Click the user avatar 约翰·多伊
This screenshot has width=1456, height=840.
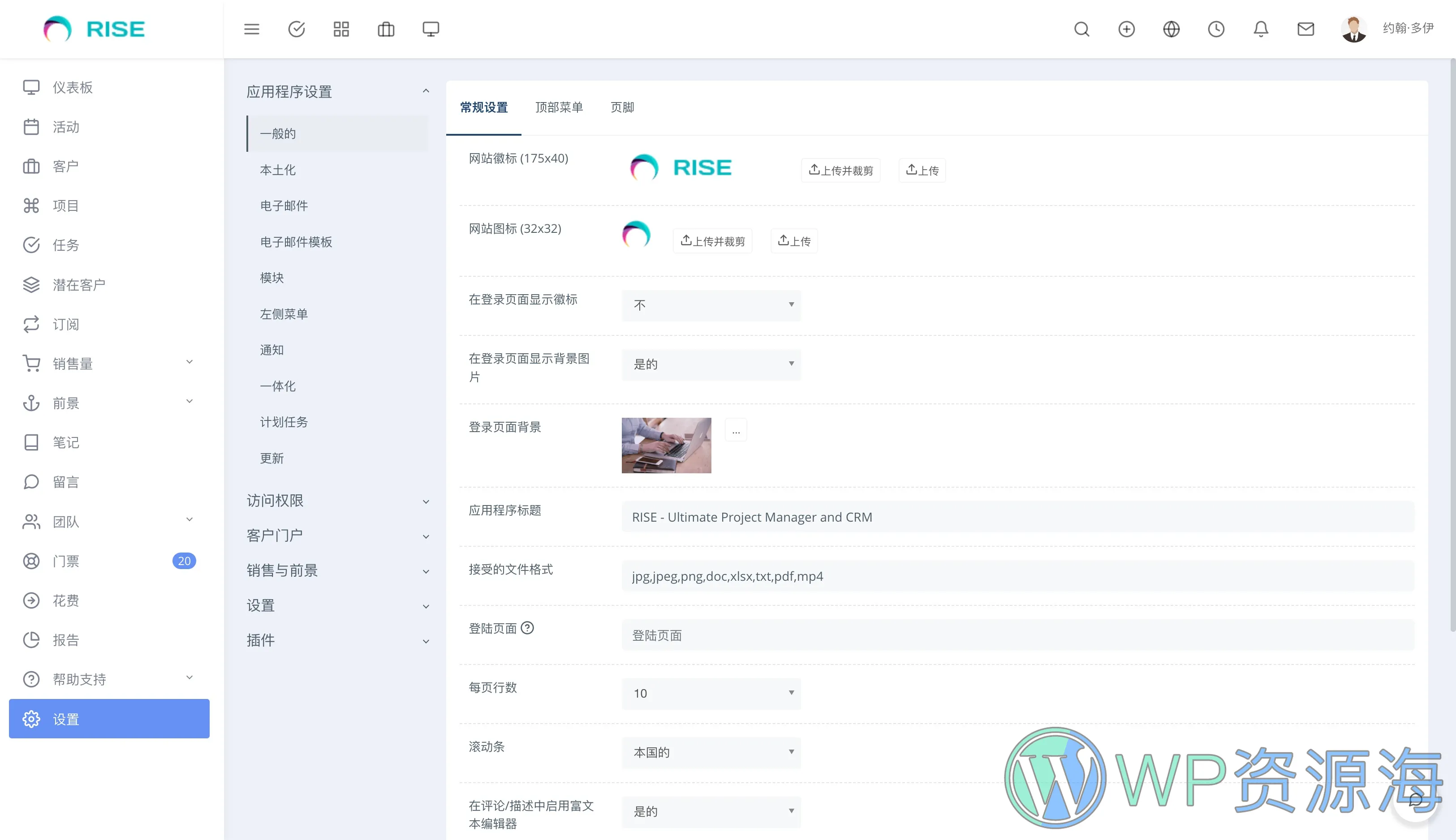click(1354, 29)
